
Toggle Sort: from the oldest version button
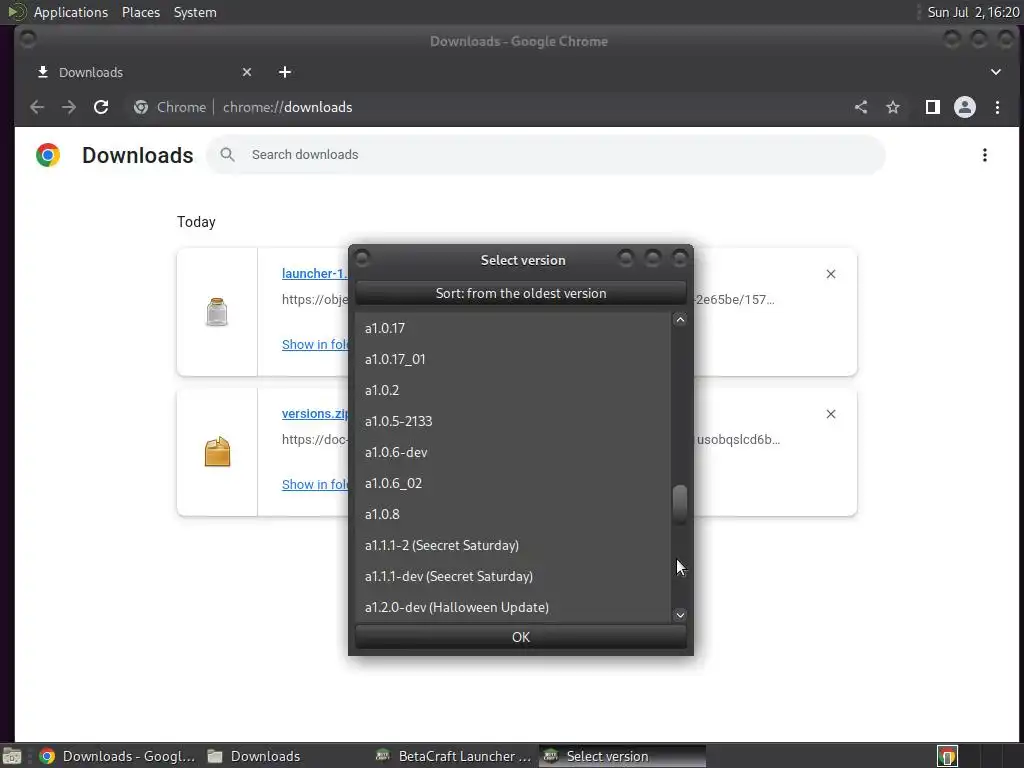[520, 293]
